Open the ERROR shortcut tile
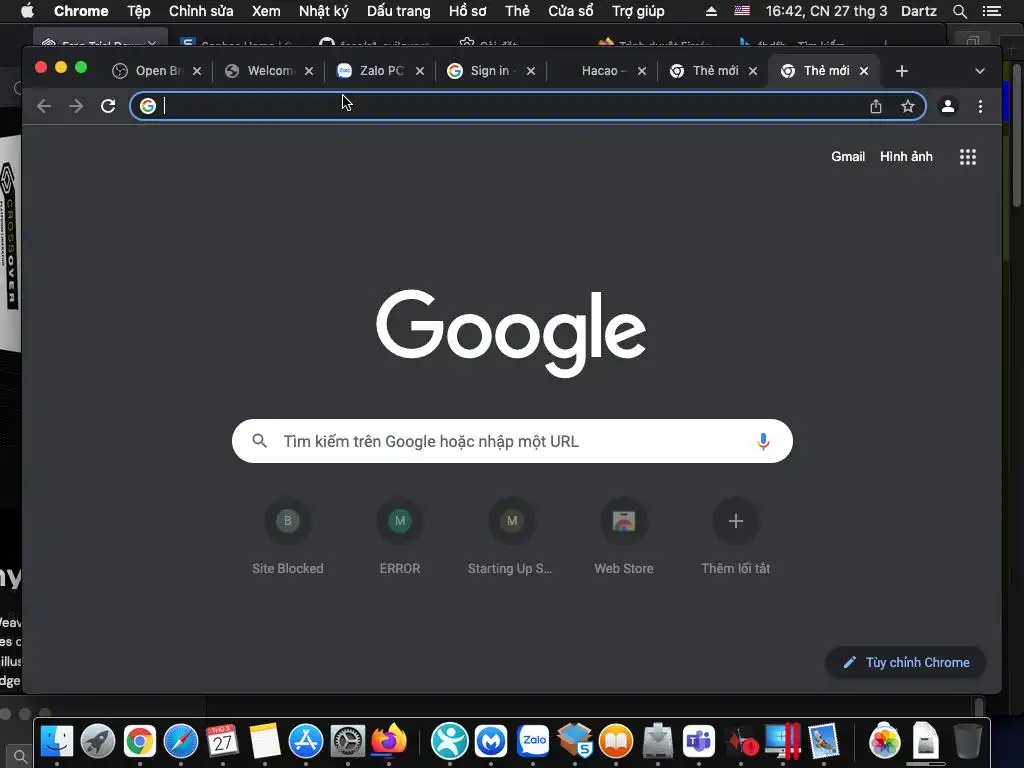 pyautogui.click(x=400, y=537)
